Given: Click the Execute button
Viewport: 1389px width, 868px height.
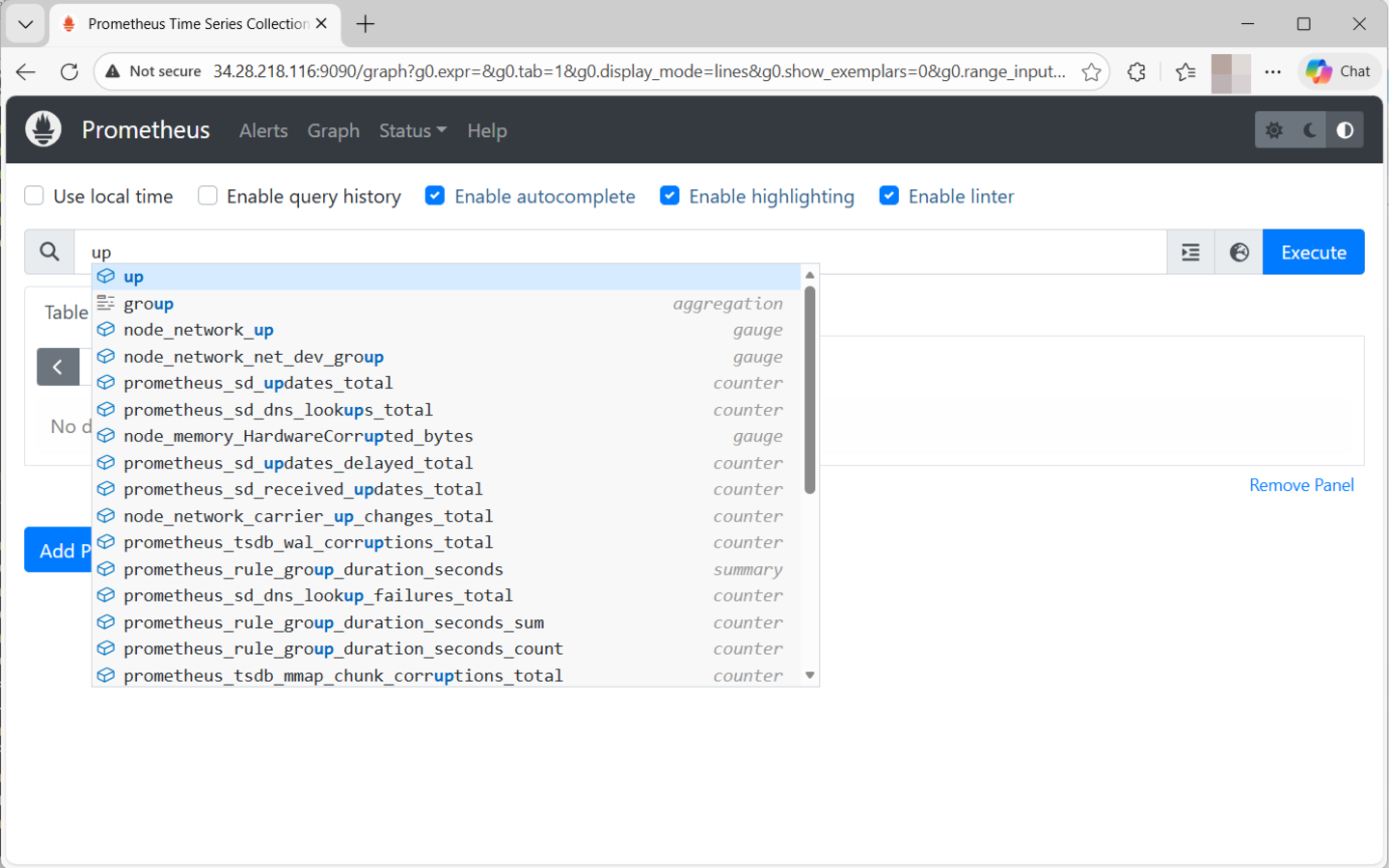Looking at the screenshot, I should pos(1312,252).
